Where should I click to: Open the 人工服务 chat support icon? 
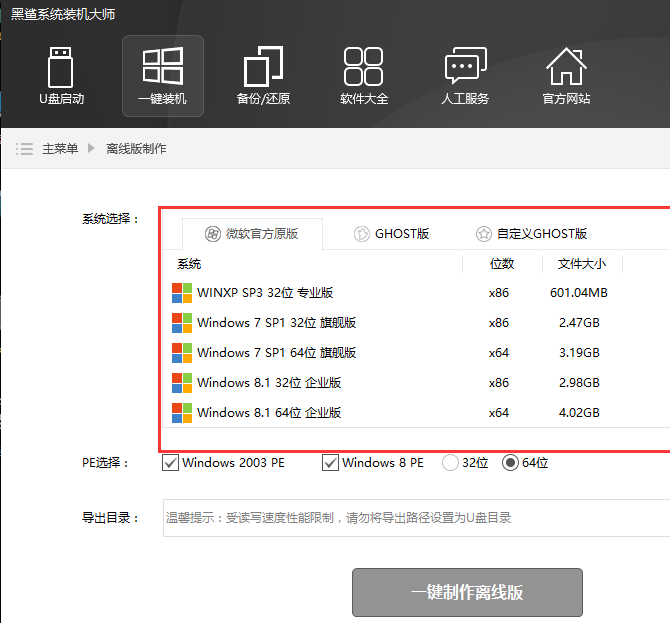point(465,76)
